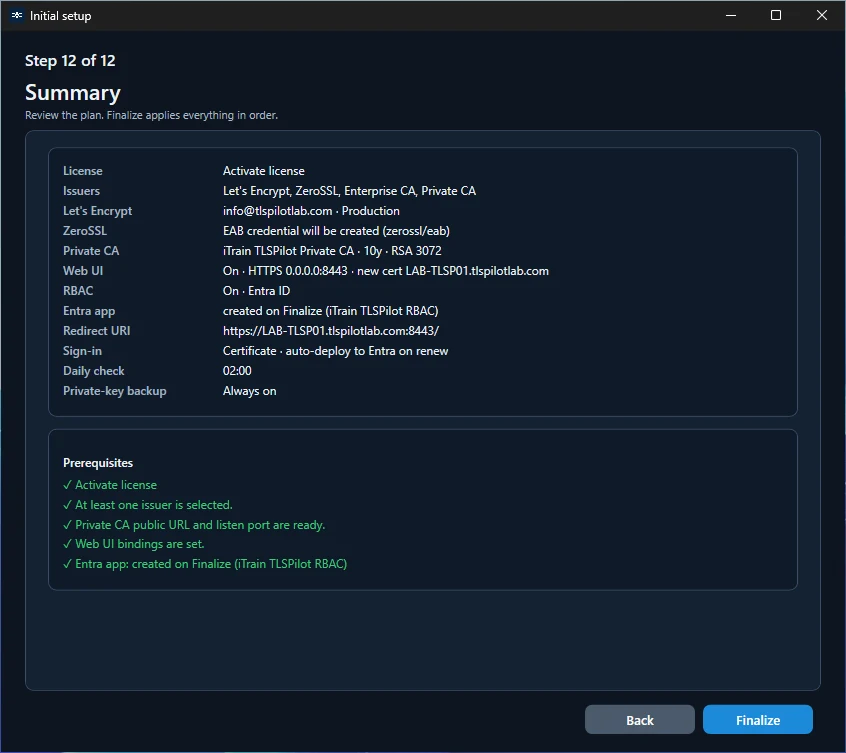Click 'iTrain TLSPilot Private CA · 10y' value
846x753 pixels.
pyautogui.click(x=332, y=251)
